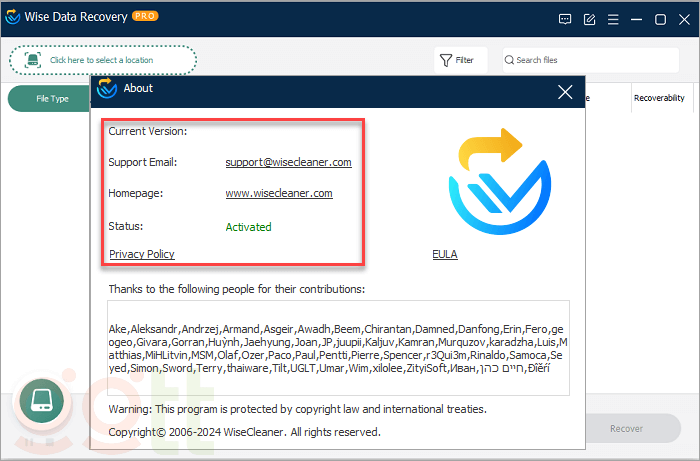This screenshot has height=461, width=700.
Task: Open the select a location dropdown
Action: (103, 60)
